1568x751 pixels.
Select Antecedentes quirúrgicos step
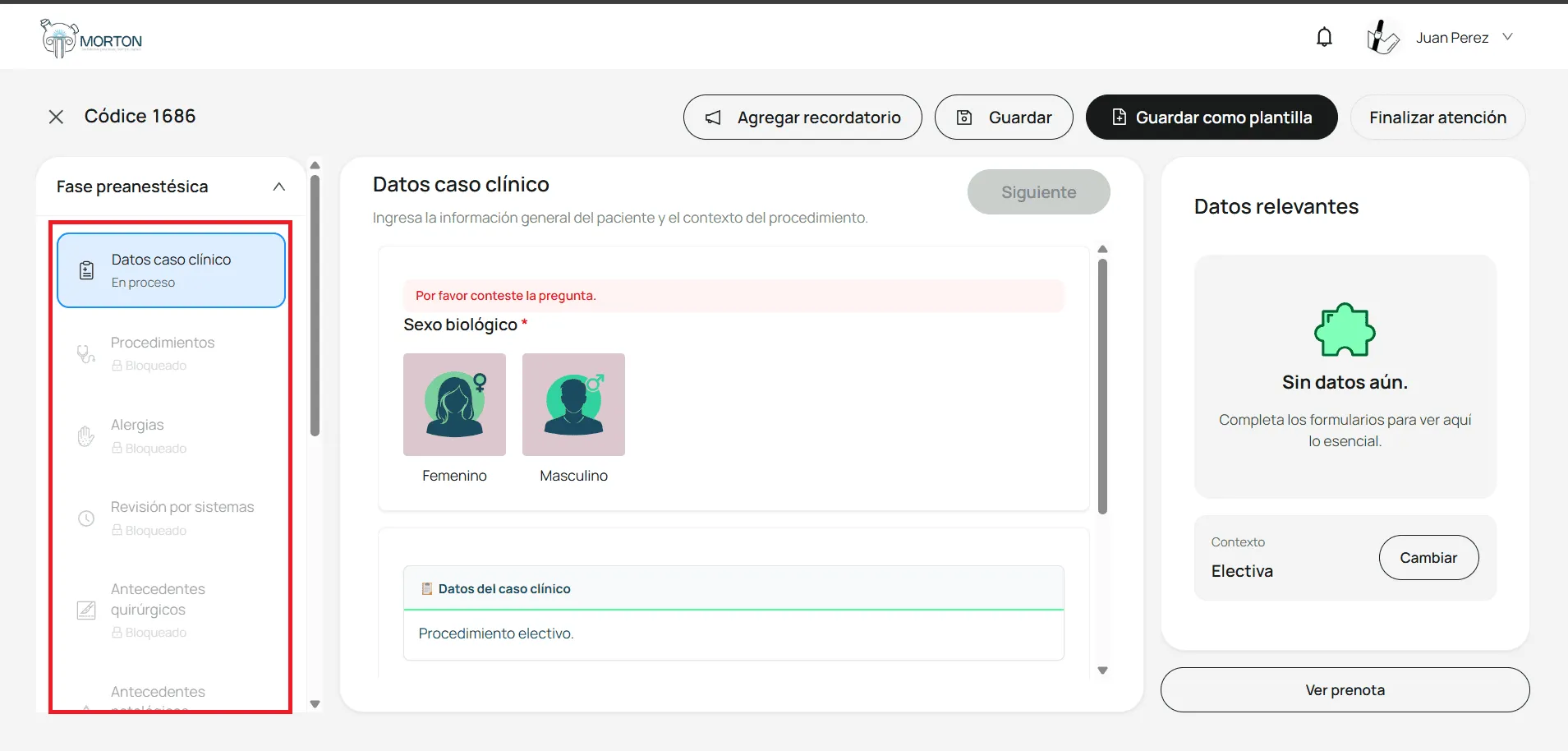tap(171, 610)
